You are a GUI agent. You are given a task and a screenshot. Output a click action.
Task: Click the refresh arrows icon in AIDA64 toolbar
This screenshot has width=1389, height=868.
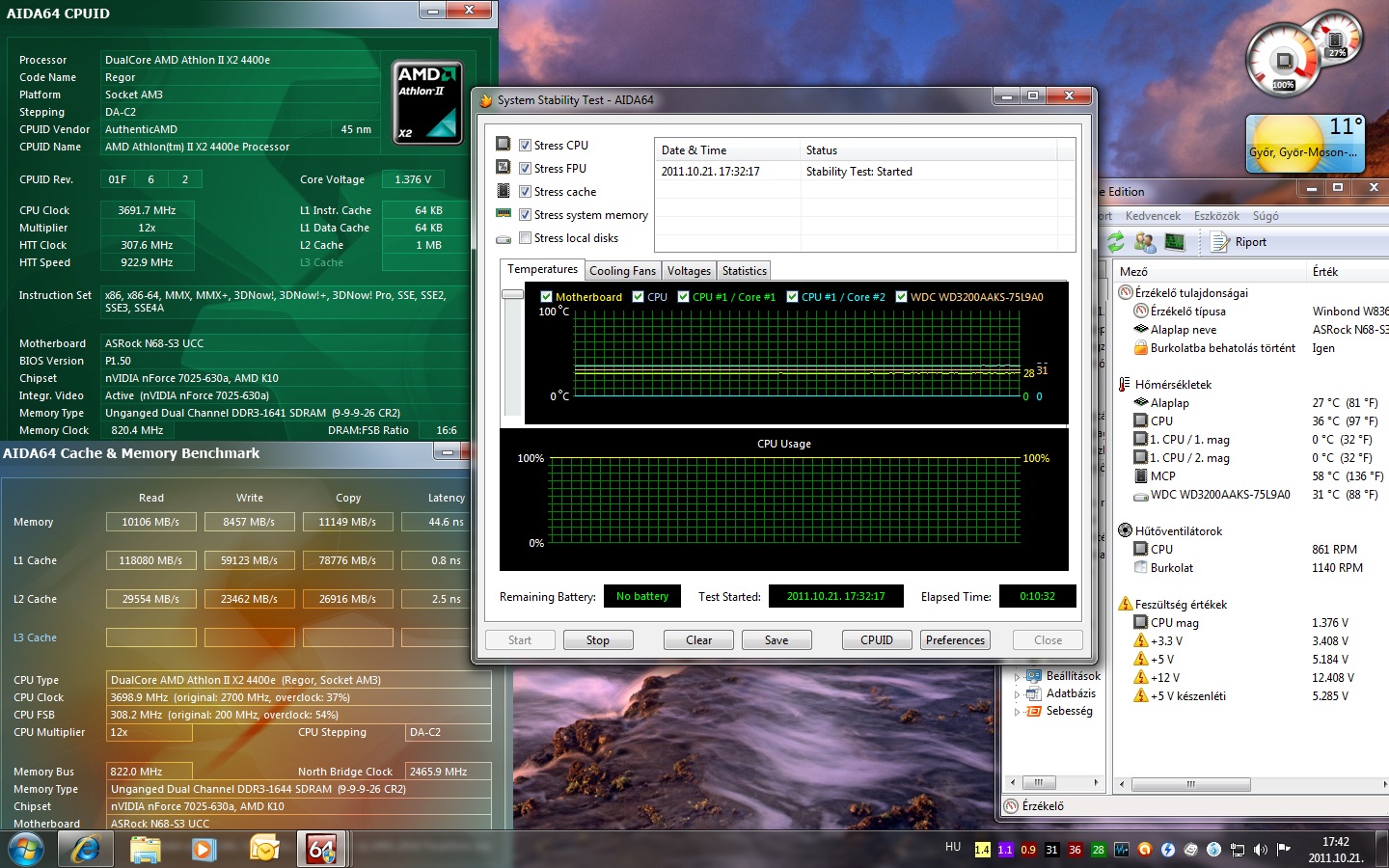click(x=1115, y=241)
